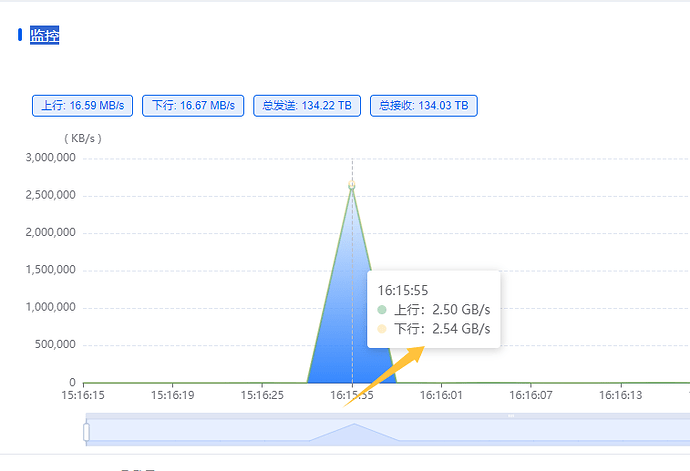This screenshot has height=471, width=690.
Task: Click the mini peak in zoom slider preview
Action: 353,426
